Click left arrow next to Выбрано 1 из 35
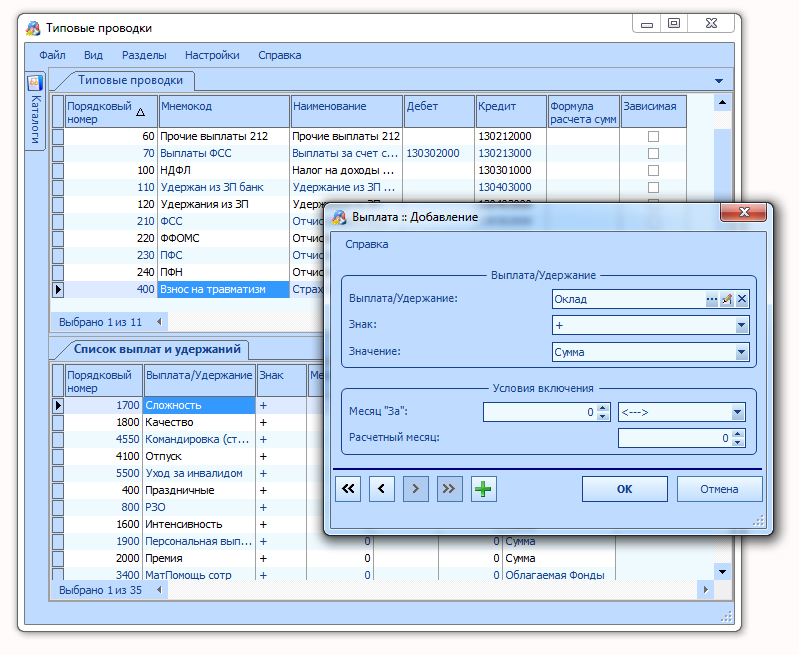 point(159,590)
